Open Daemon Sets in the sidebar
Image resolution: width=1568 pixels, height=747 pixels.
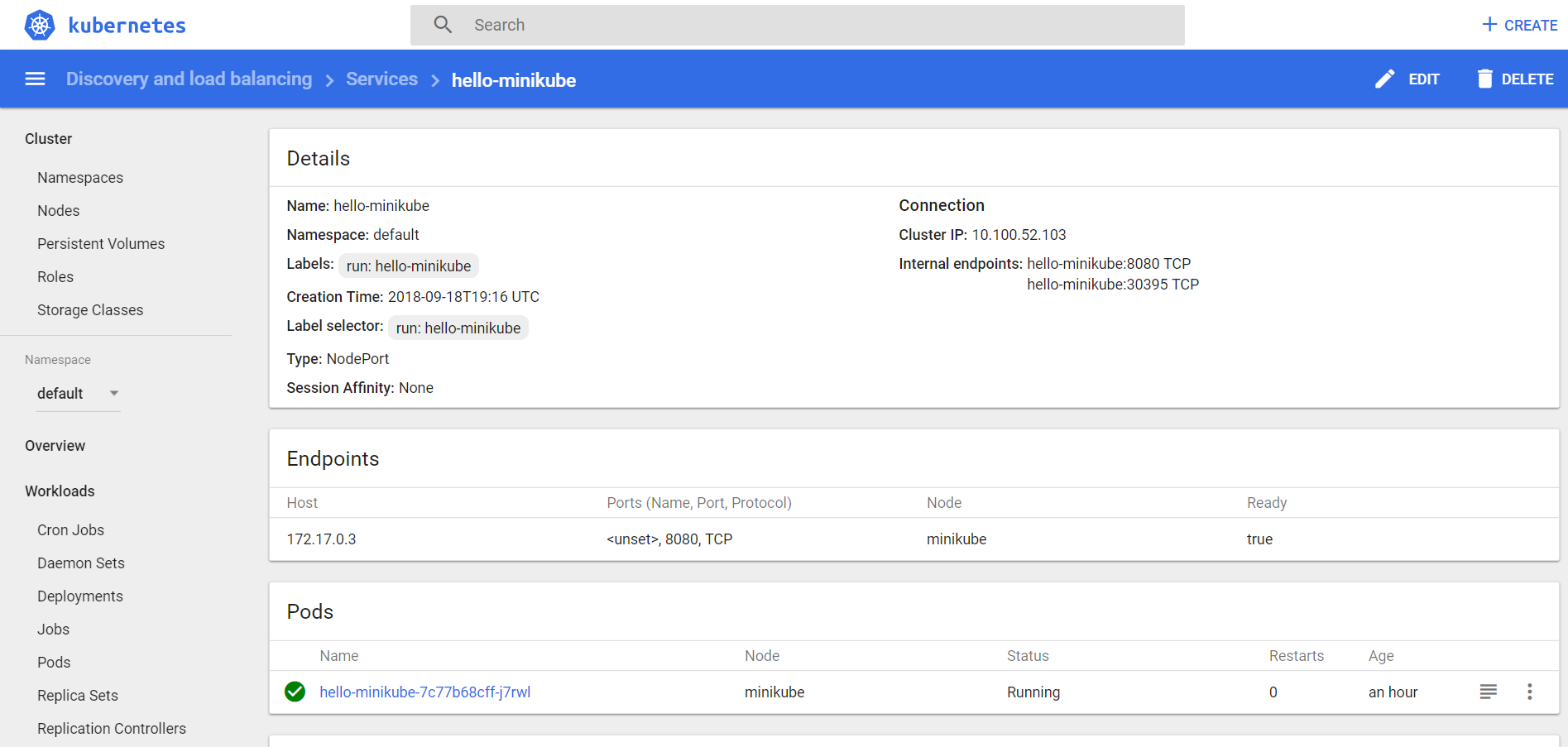click(81, 563)
